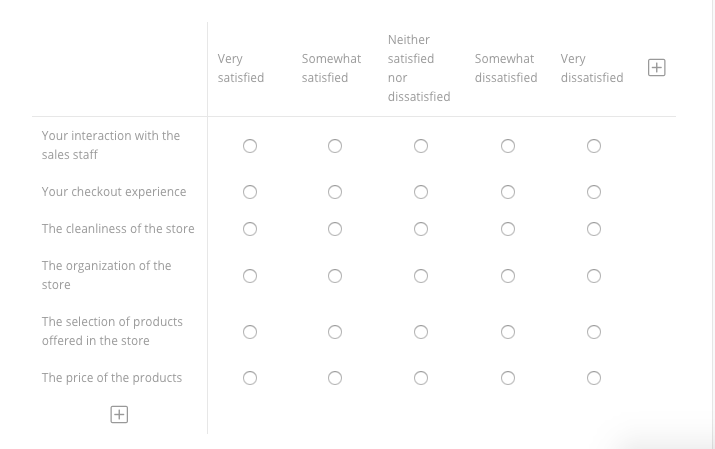Click the plus icon to add a column
The image size is (715, 449).
pyautogui.click(x=657, y=68)
